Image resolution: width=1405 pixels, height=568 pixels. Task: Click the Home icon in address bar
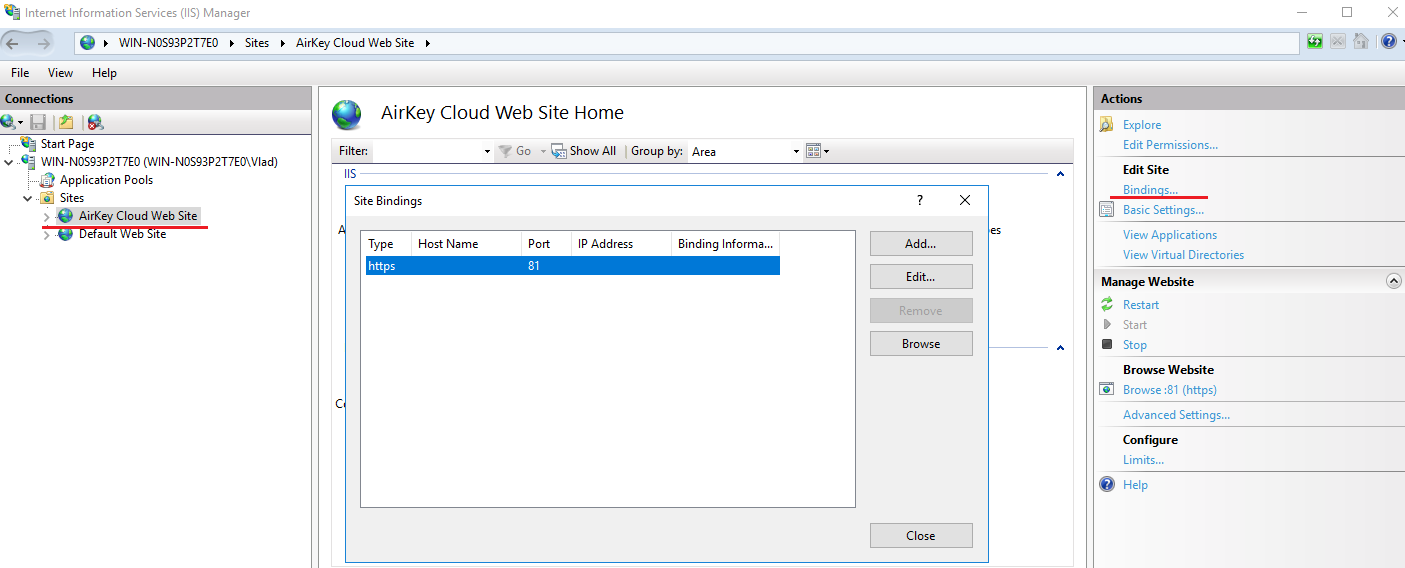1360,42
